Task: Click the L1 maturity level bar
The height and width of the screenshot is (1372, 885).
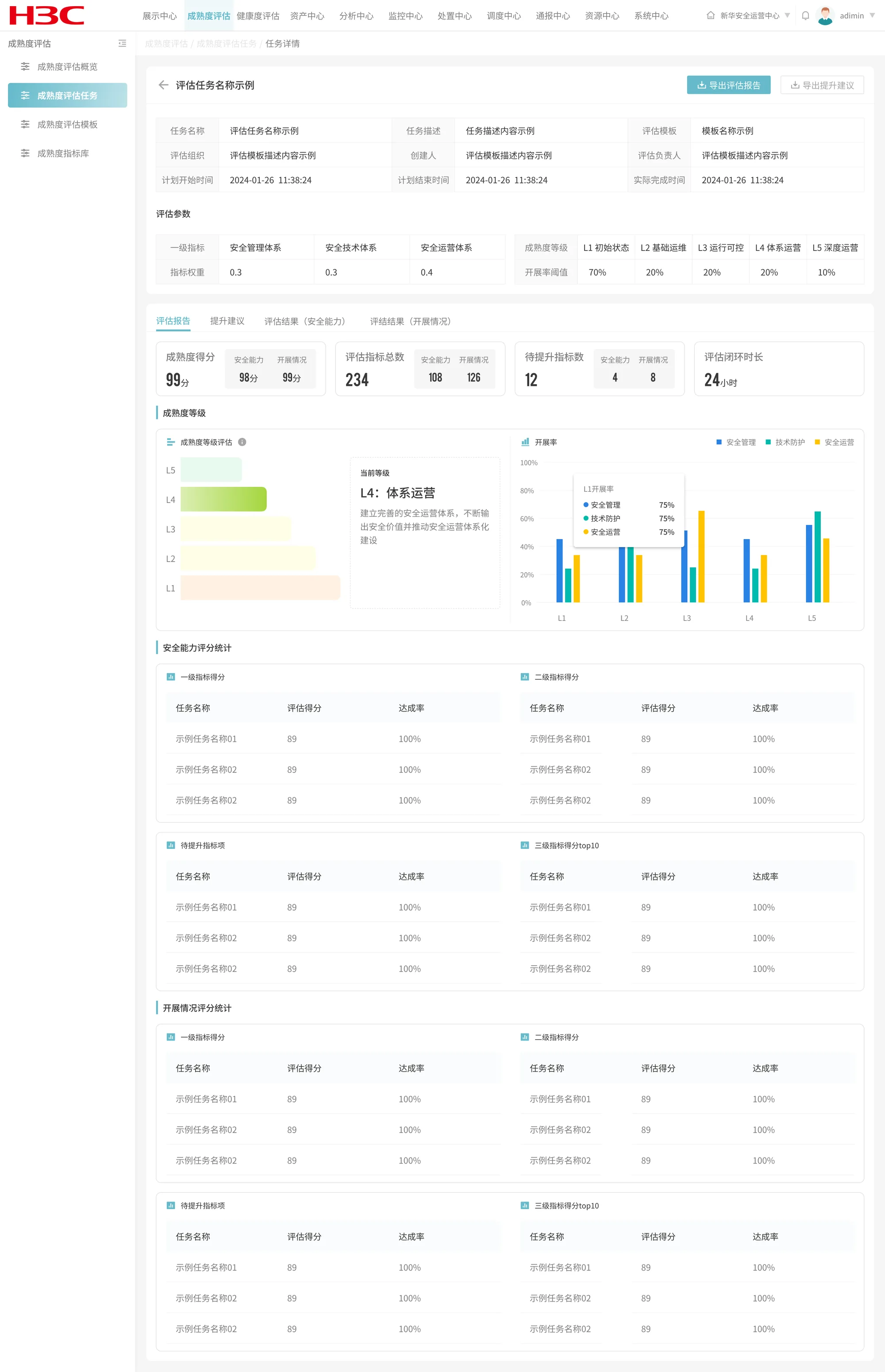Action: click(260, 587)
